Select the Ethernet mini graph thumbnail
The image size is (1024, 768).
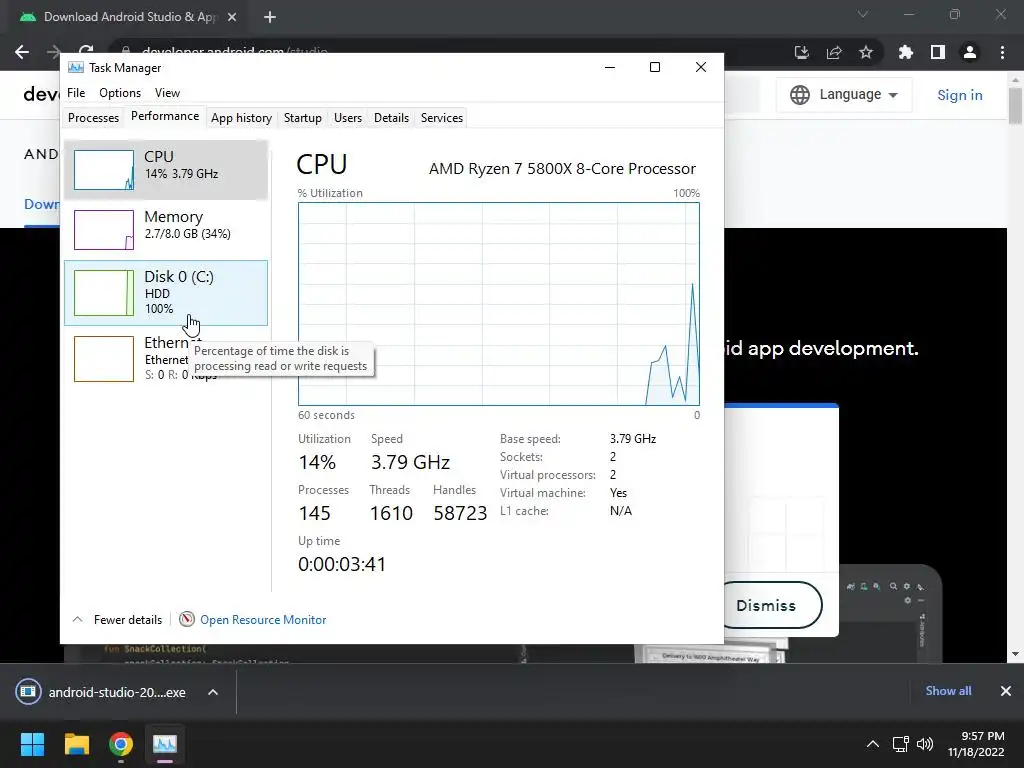coord(104,359)
